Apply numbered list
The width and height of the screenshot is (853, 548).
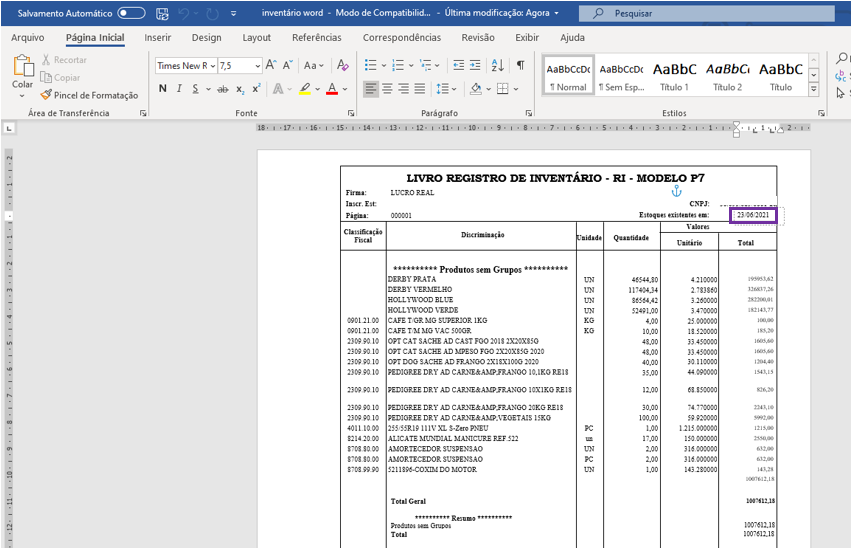tap(398, 66)
